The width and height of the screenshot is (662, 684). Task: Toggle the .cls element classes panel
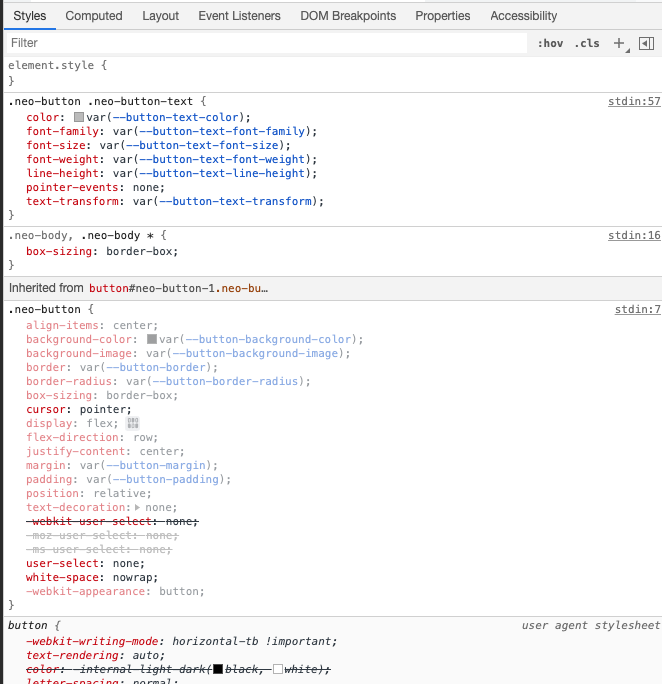[x=587, y=43]
